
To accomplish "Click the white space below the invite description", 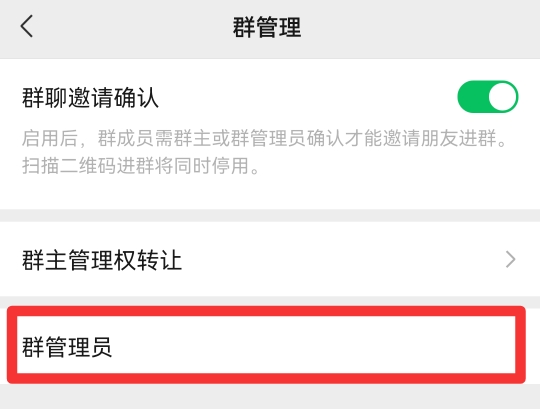I will click(270, 193).
